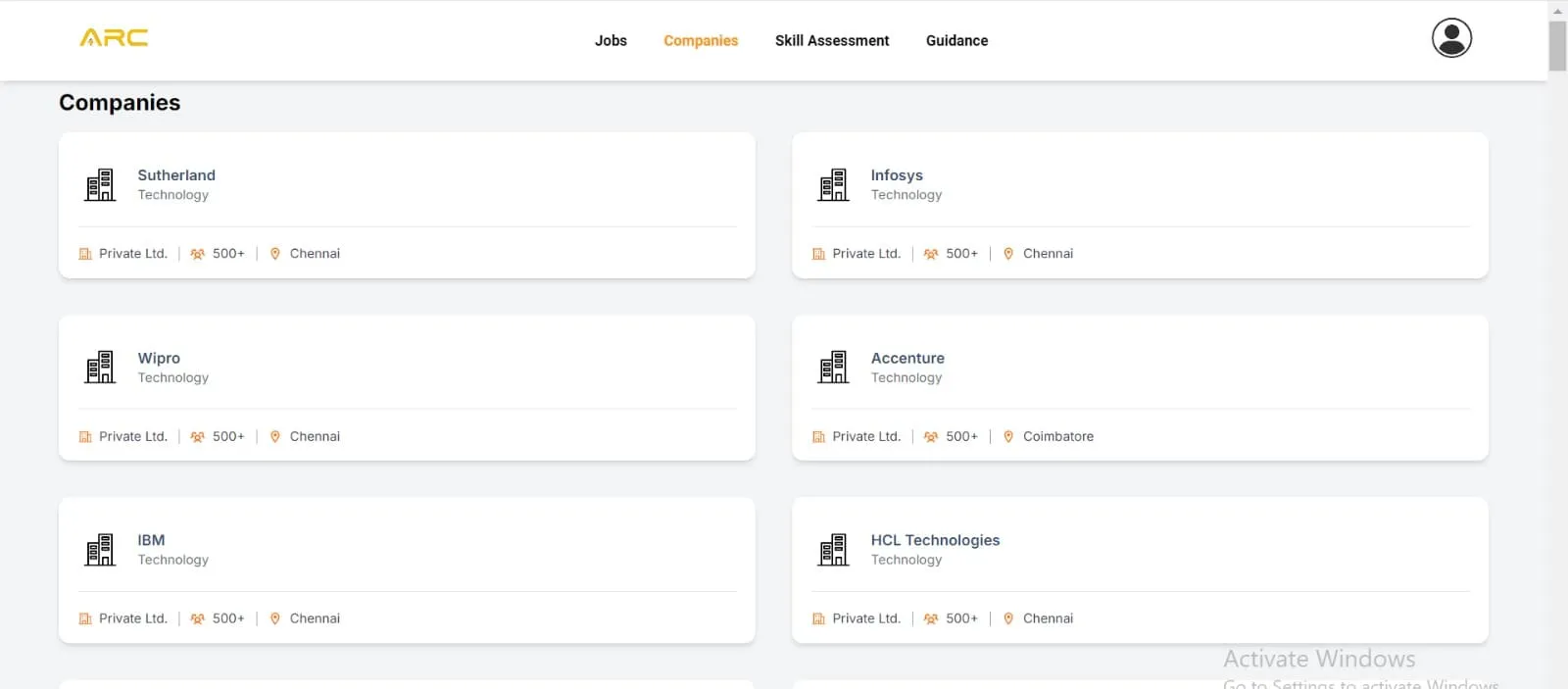Viewport: 1568px width, 689px height.
Task: Click Sutherland's company type icon
Action: (x=85, y=254)
